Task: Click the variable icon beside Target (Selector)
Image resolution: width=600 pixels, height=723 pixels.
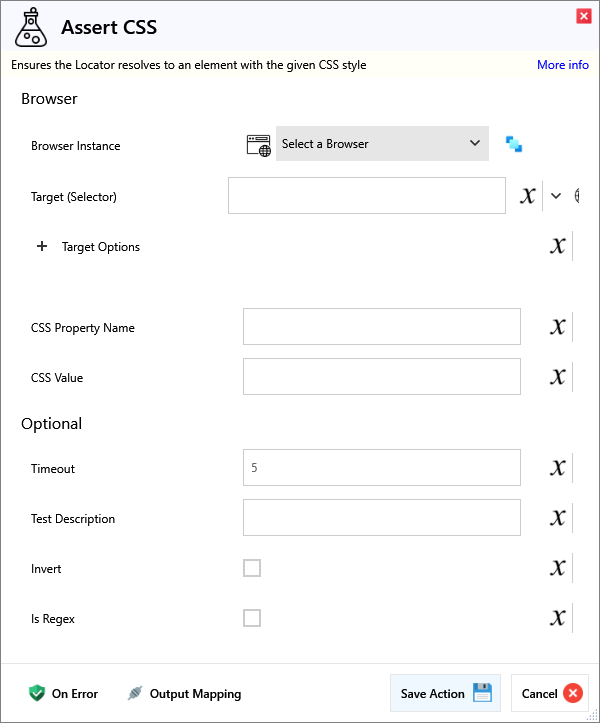Action: (528, 196)
